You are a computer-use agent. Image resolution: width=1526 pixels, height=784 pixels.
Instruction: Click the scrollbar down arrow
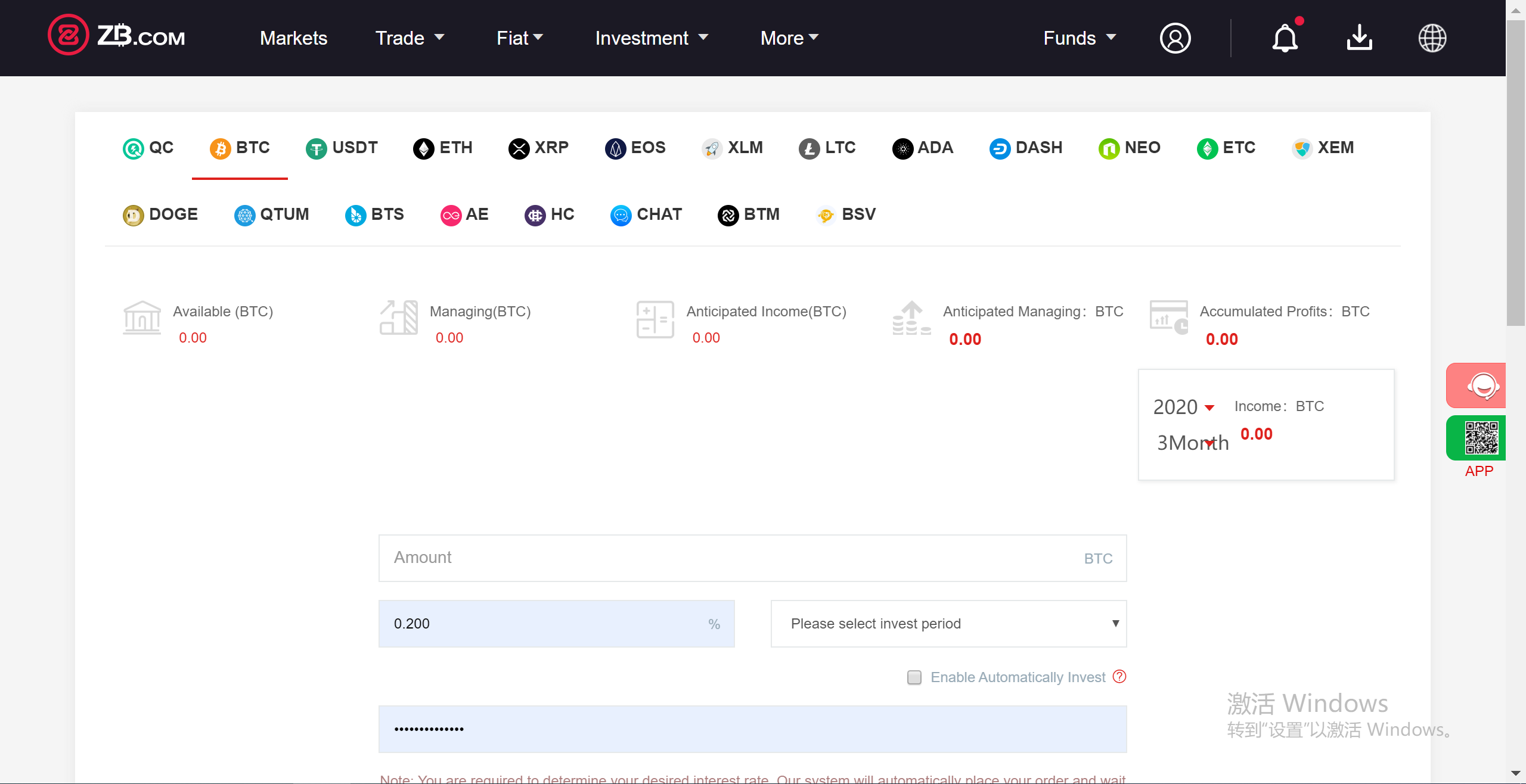(1515, 773)
